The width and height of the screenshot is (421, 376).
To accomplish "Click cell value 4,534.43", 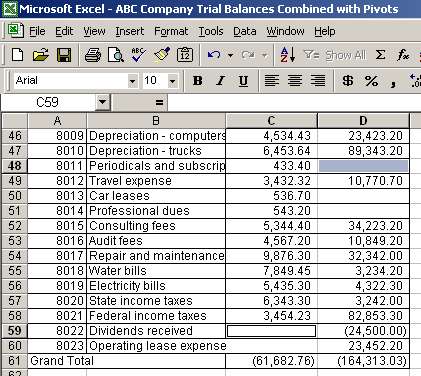I will pos(272,136).
